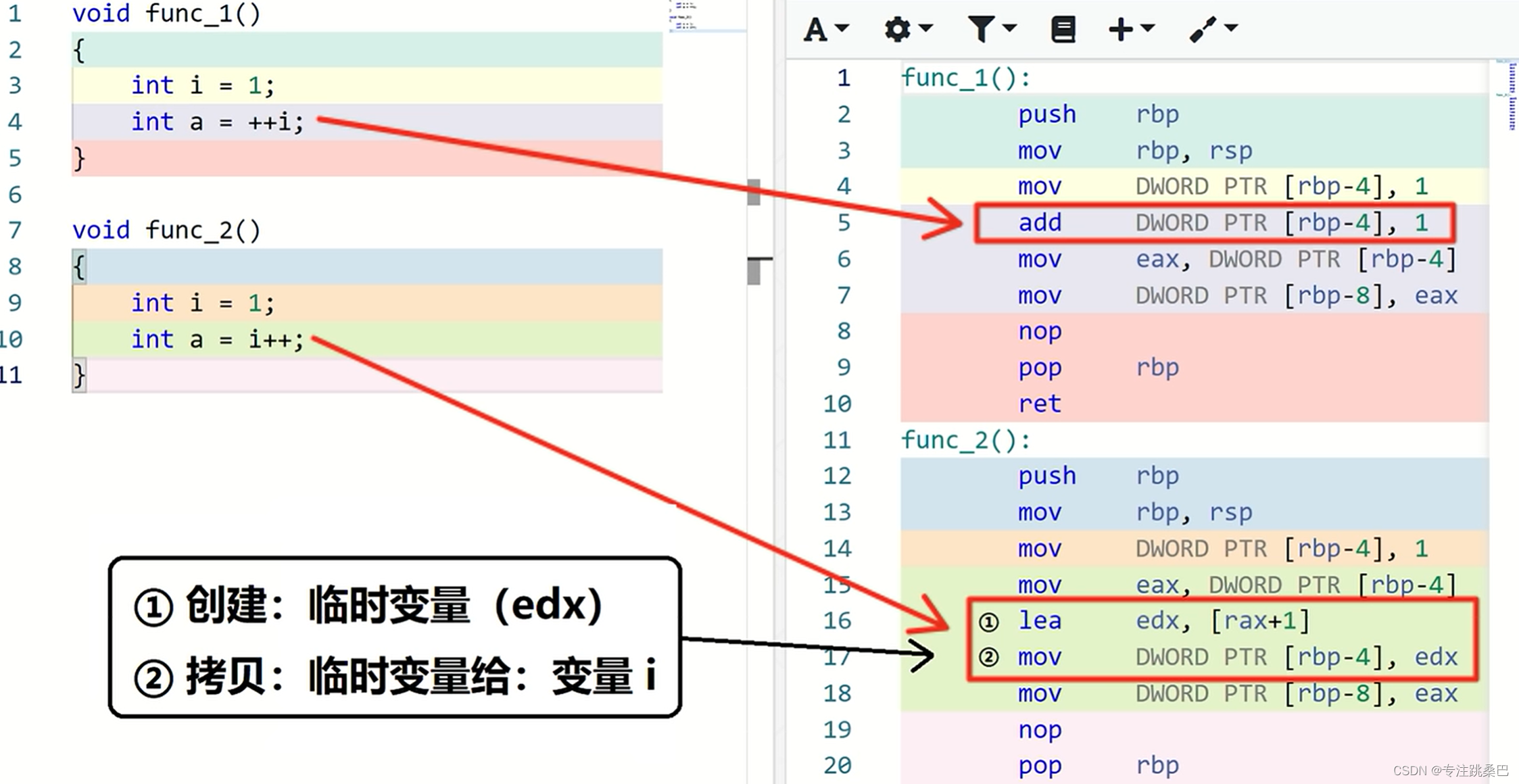Open the Libraries book icon

coord(1063,28)
